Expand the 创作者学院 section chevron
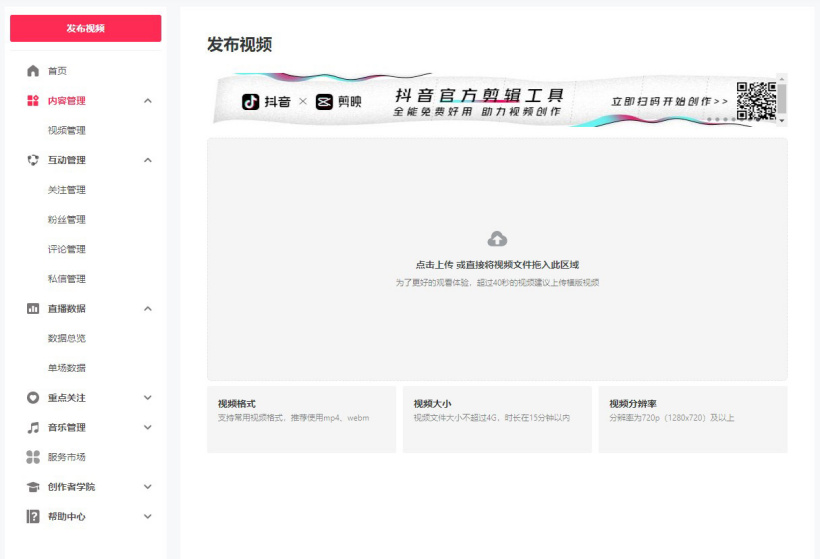The width and height of the screenshot is (820, 559). pos(148,487)
